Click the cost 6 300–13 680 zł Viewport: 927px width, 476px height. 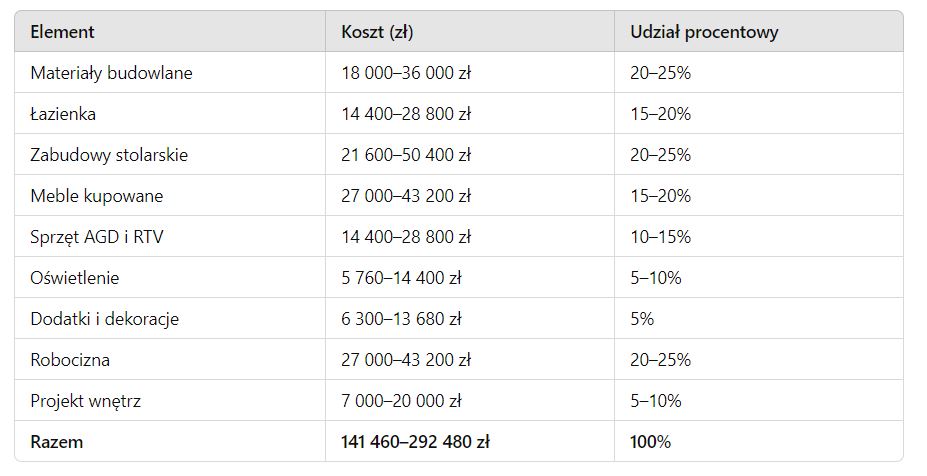(401, 319)
